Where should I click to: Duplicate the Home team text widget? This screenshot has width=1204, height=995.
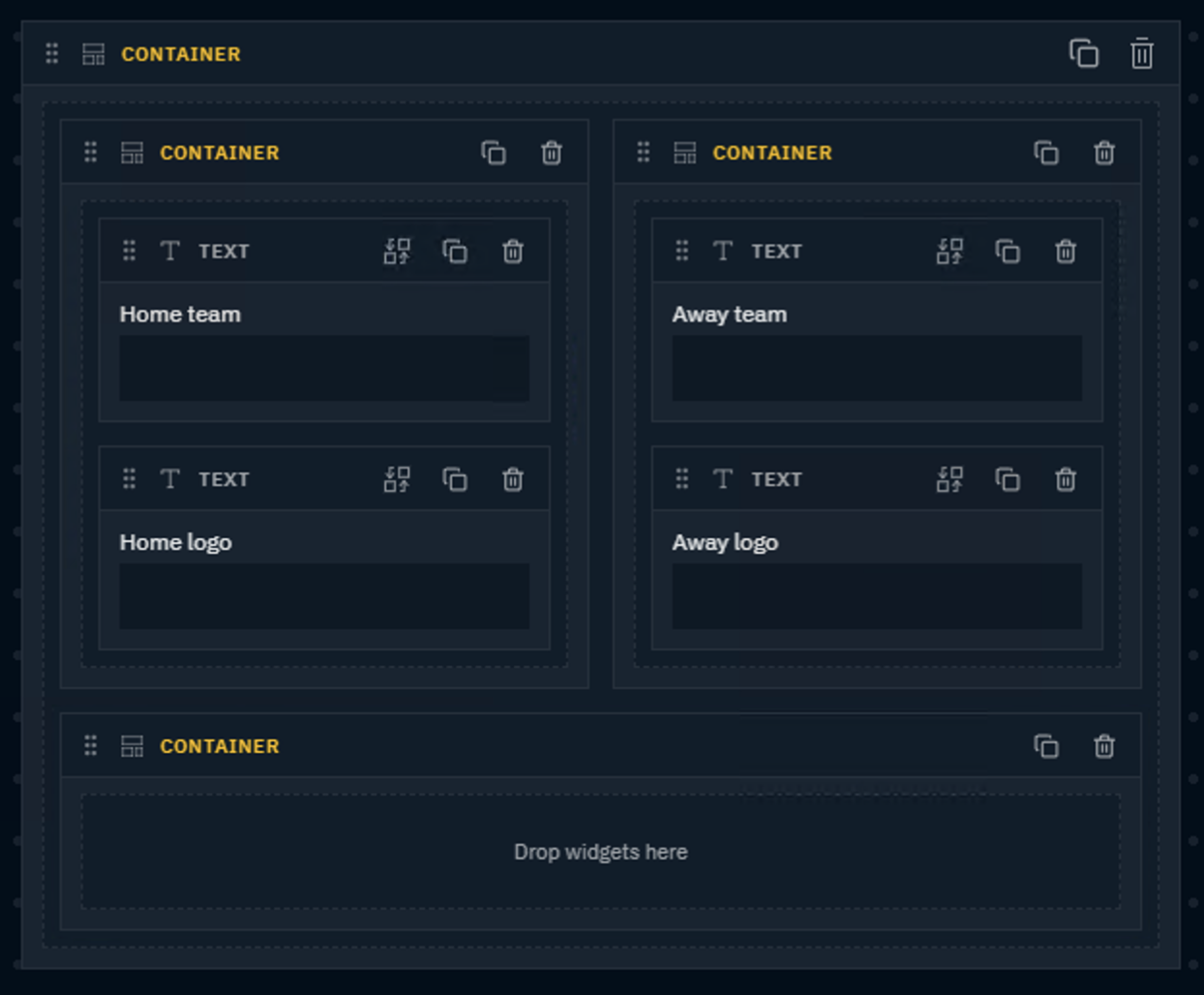(x=455, y=252)
